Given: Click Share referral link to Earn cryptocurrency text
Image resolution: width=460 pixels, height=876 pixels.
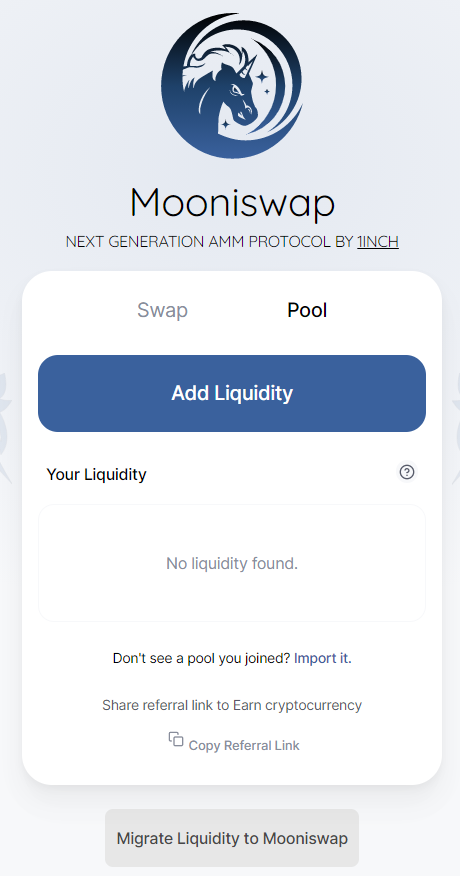Looking at the screenshot, I should (x=232, y=705).
